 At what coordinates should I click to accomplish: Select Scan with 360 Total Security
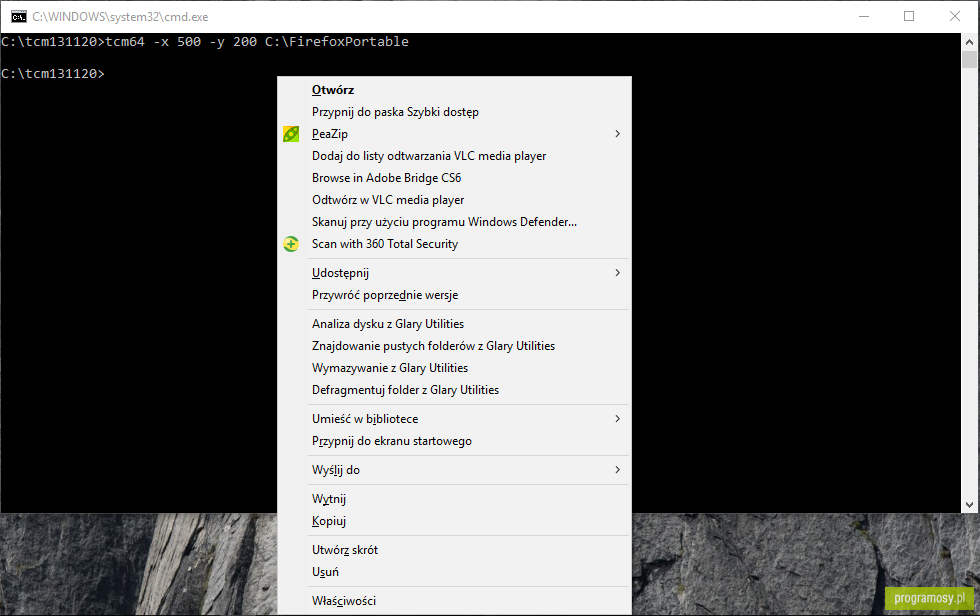click(454, 244)
